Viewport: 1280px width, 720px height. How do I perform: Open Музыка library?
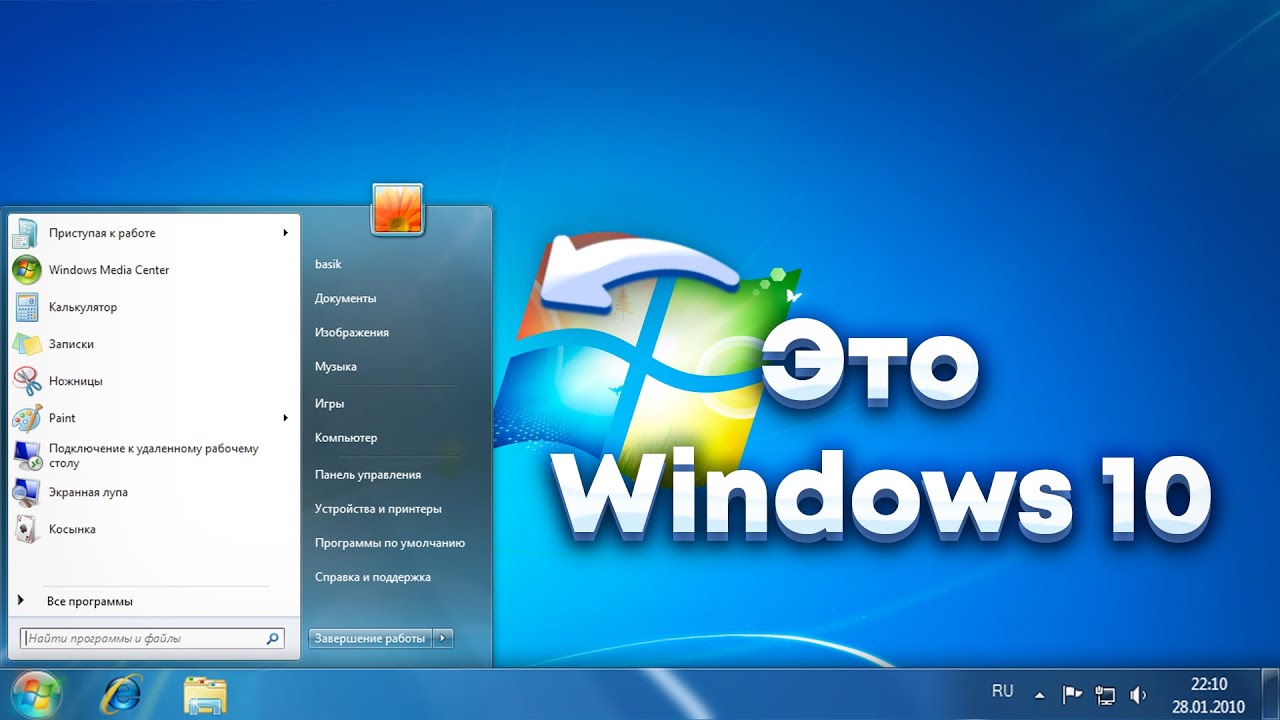point(336,366)
